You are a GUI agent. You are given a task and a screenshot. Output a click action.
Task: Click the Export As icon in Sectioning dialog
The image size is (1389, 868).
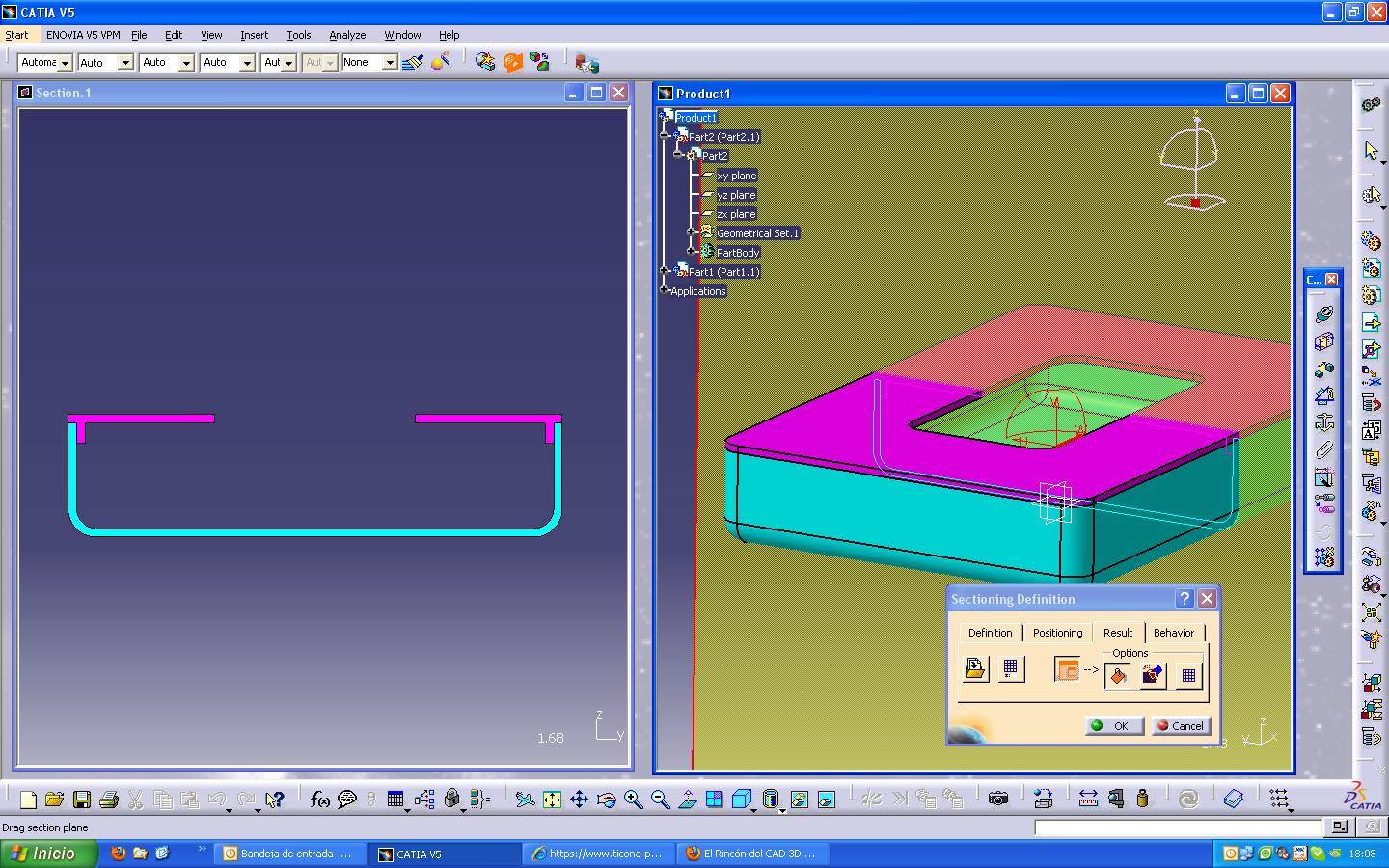pos(975,668)
